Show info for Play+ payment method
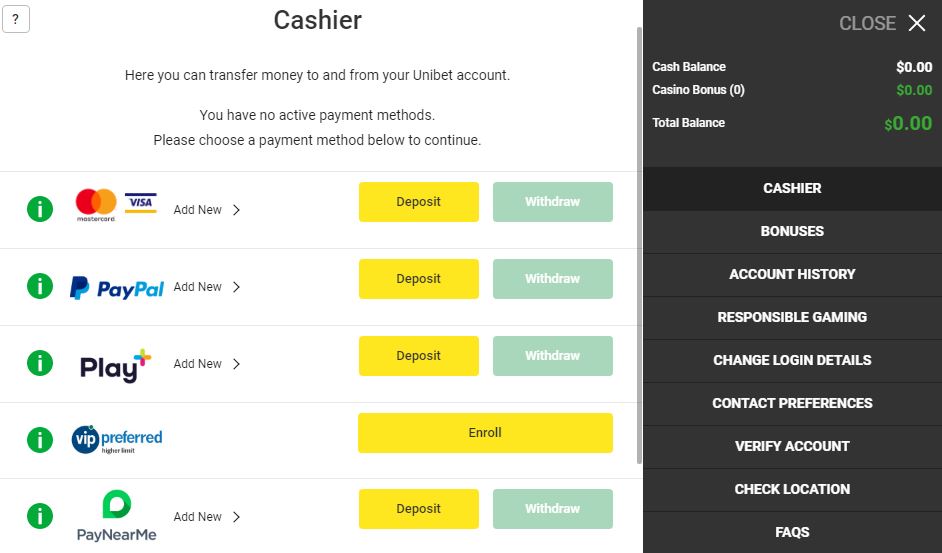The image size is (942, 553). point(40,364)
